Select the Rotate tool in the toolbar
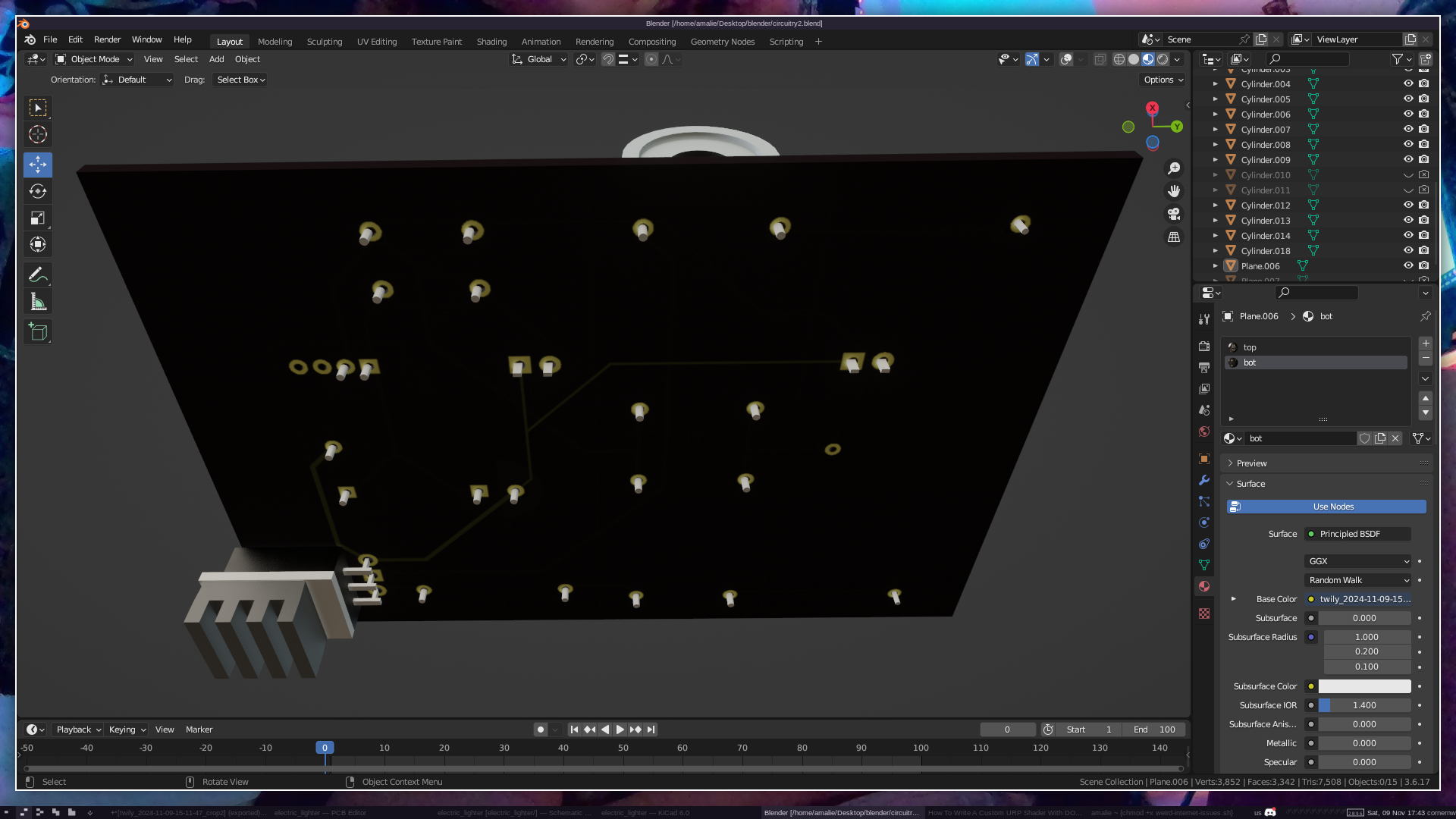Viewport: 1456px width, 819px height. 38,191
